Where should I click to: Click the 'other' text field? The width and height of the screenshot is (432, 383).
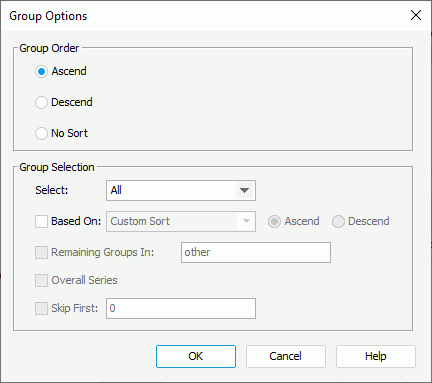(256, 252)
